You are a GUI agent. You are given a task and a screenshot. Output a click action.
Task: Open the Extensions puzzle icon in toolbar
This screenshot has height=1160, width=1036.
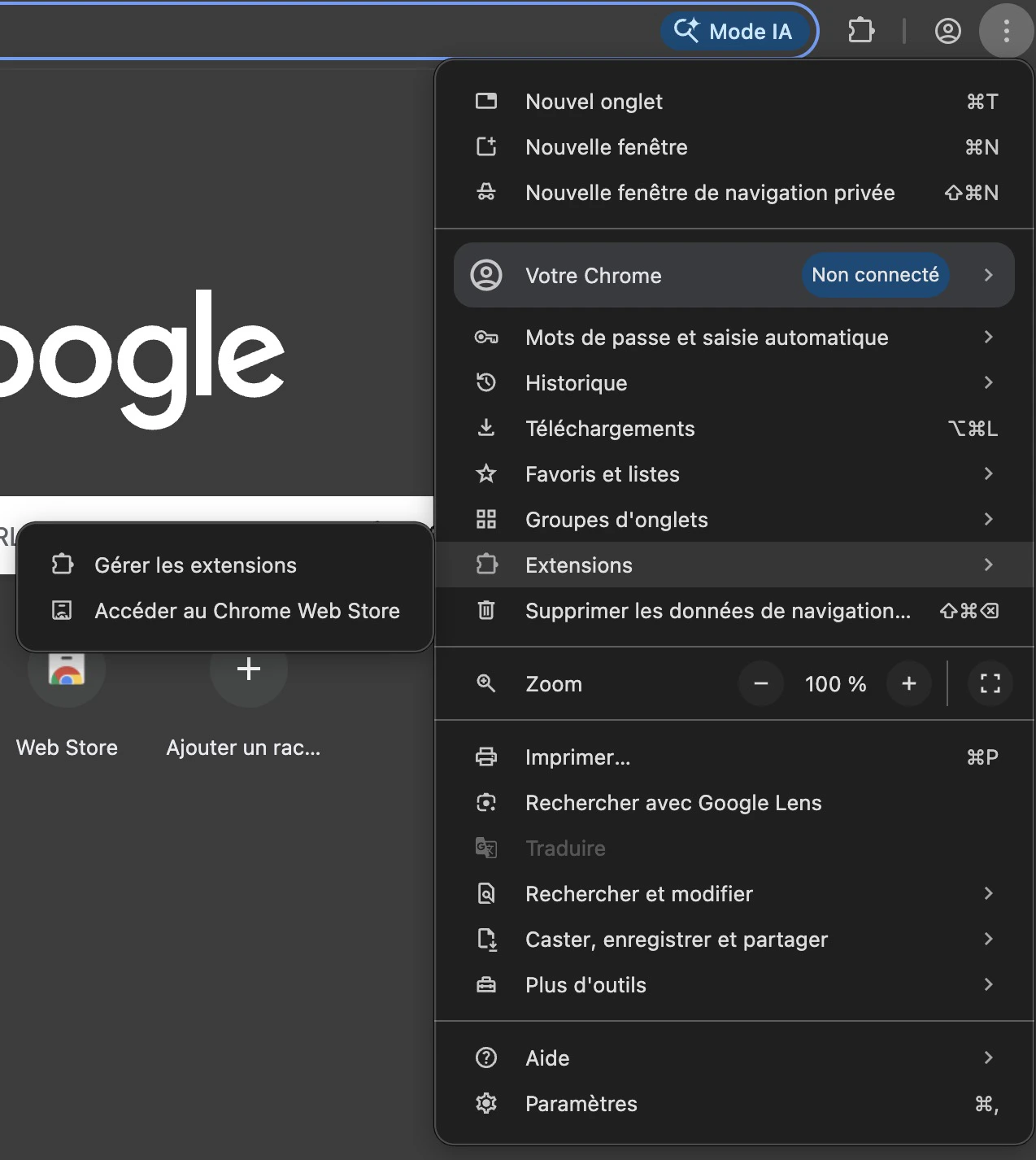pyautogui.click(x=860, y=31)
